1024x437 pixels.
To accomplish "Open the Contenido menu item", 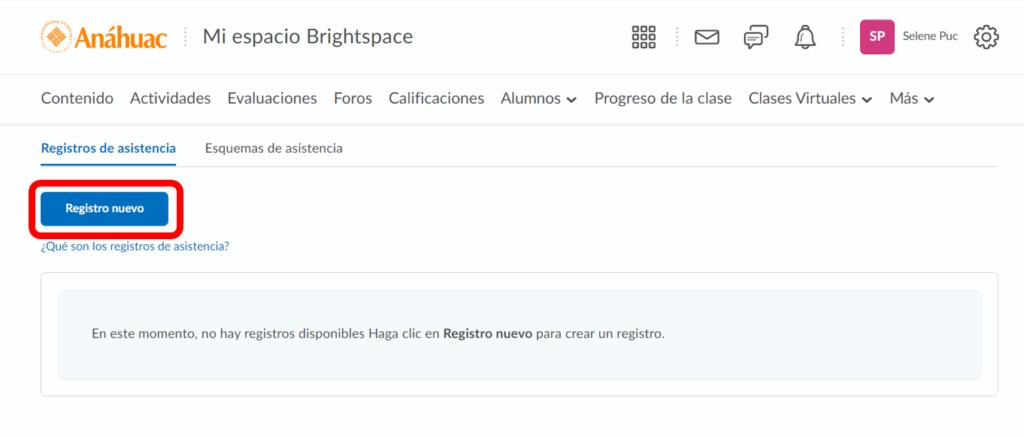I will point(77,98).
